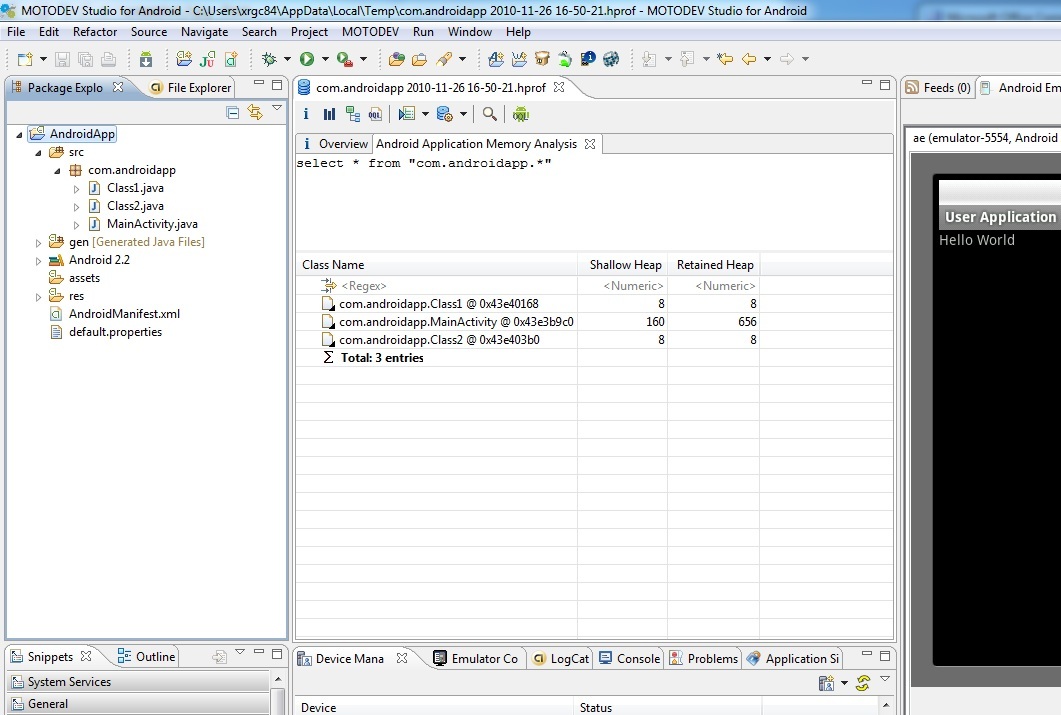Open the New wizard dropdown arrow
1061x715 pixels.
point(43,60)
